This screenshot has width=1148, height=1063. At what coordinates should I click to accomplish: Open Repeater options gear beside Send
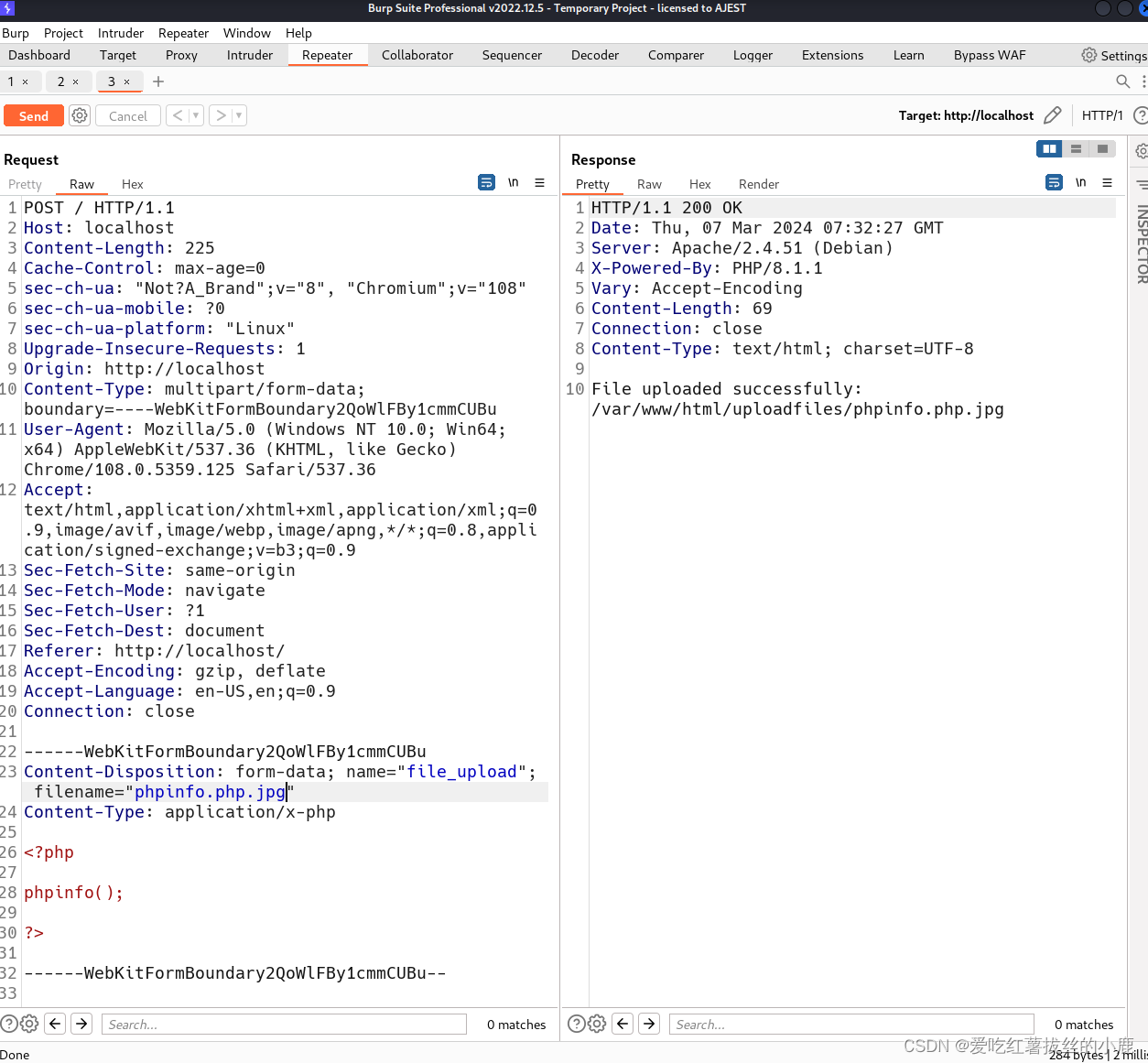point(80,115)
